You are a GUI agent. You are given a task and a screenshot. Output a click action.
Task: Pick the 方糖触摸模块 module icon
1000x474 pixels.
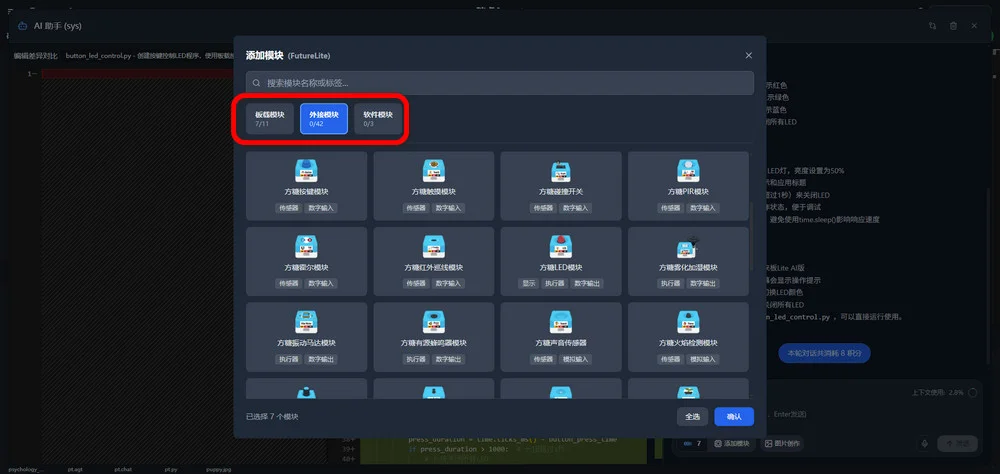click(x=433, y=171)
